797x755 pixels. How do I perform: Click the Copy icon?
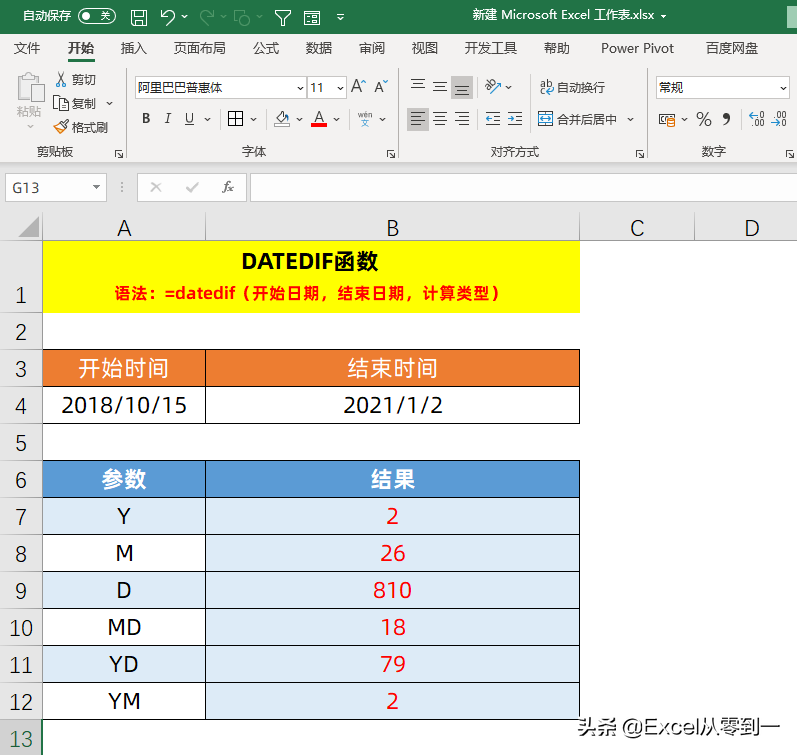tap(61, 103)
